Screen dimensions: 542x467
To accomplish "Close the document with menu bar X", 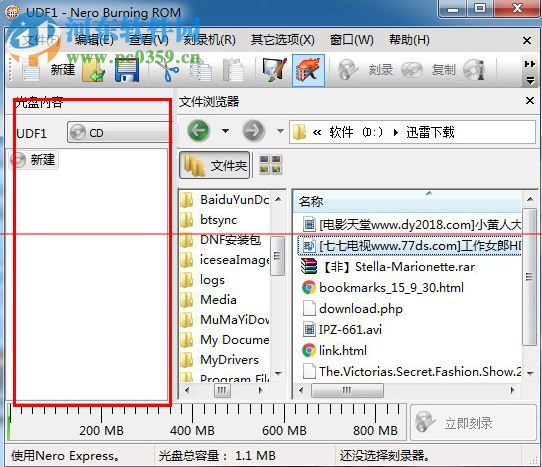I will pyautogui.click(x=527, y=40).
